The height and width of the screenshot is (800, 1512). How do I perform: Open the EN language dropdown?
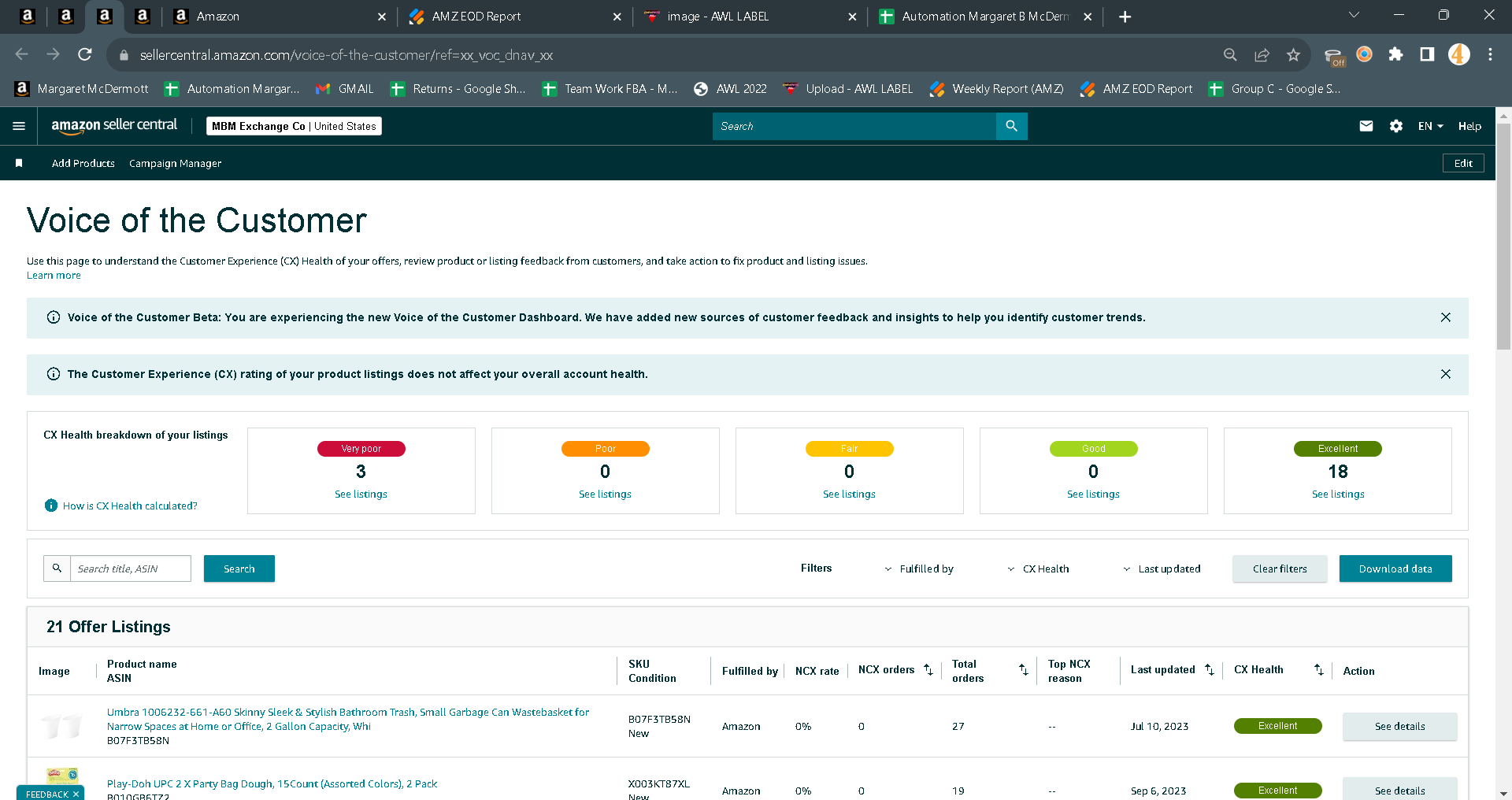1431,126
